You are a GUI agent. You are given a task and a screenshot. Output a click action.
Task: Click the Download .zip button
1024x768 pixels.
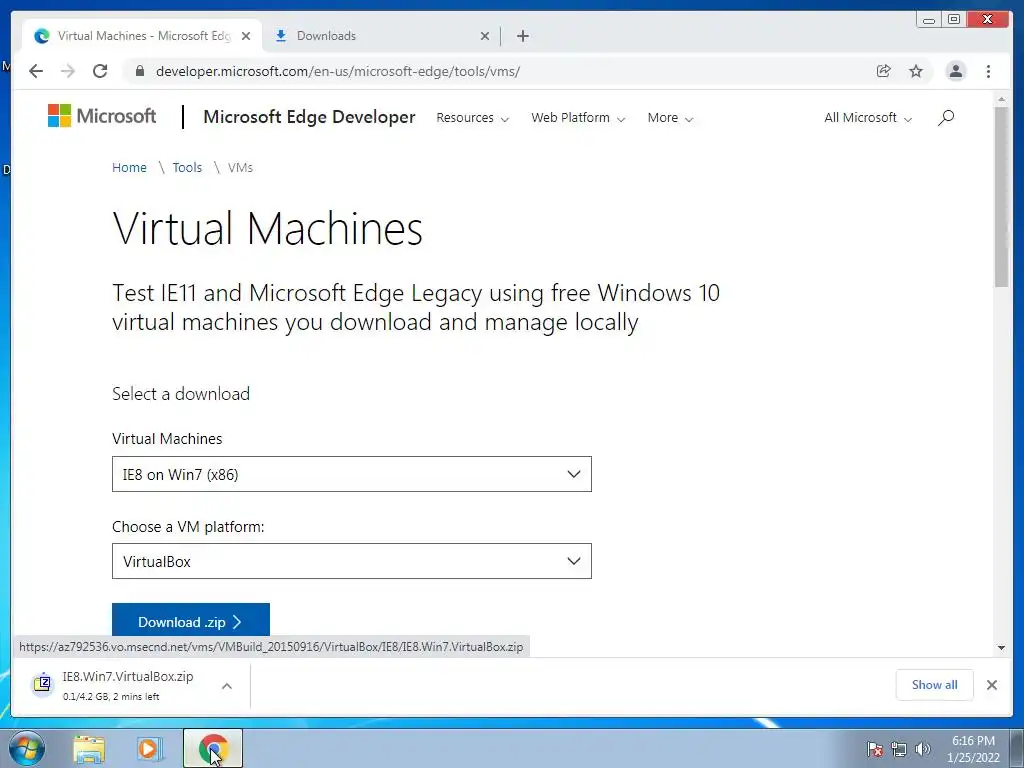point(191,620)
